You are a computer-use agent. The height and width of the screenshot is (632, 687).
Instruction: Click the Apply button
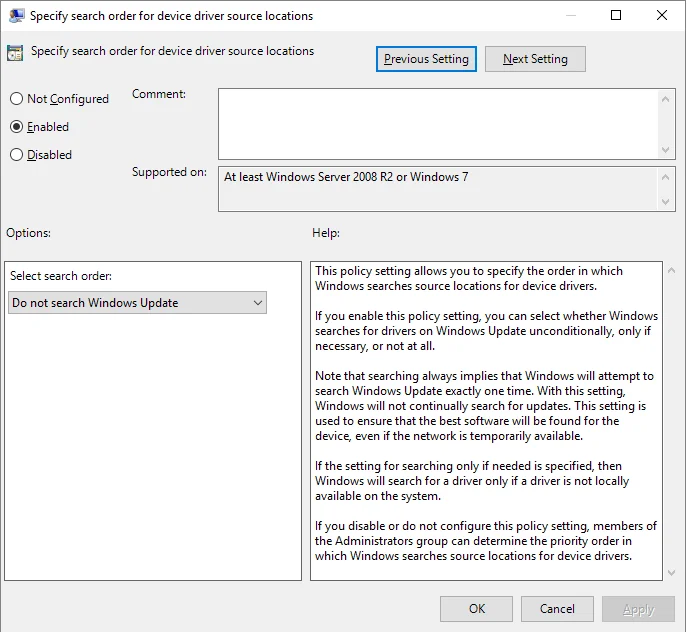(x=638, y=609)
